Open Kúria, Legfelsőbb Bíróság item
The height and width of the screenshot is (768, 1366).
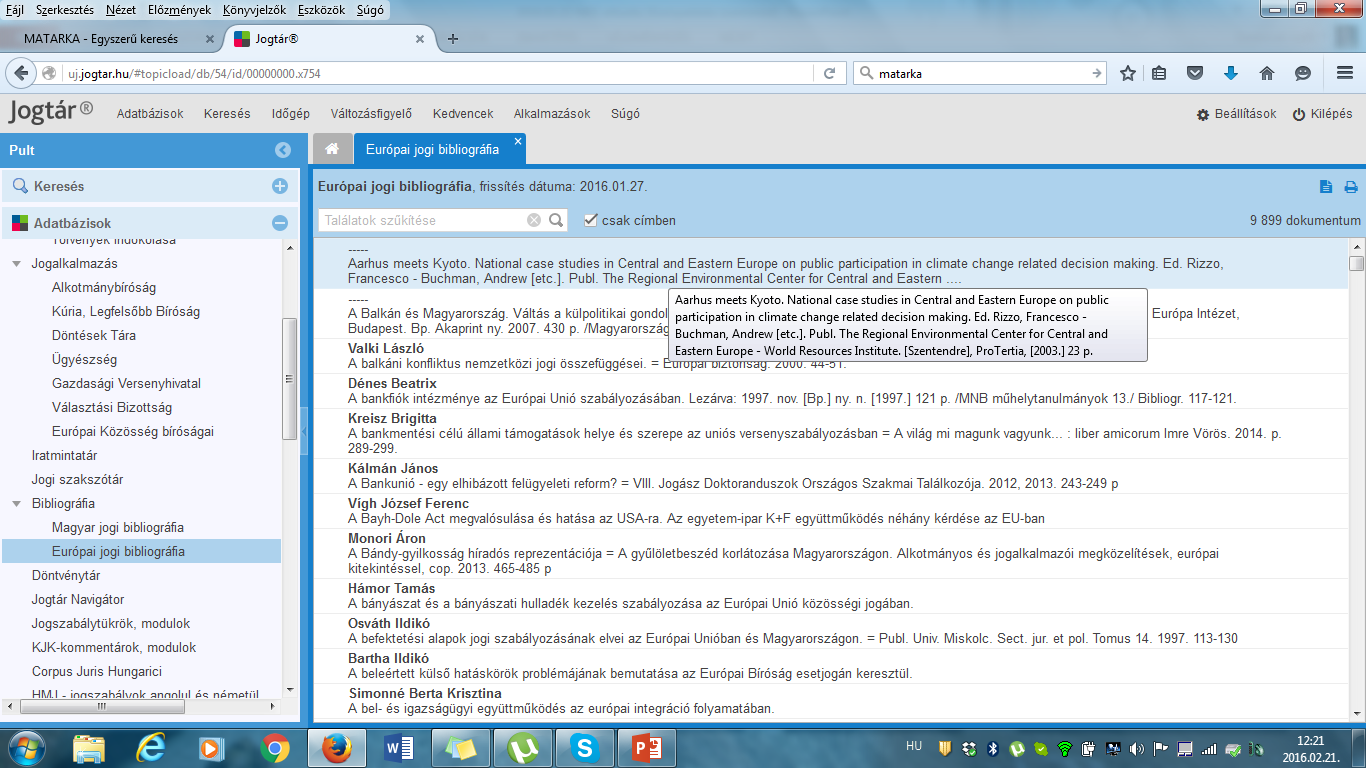(x=126, y=312)
